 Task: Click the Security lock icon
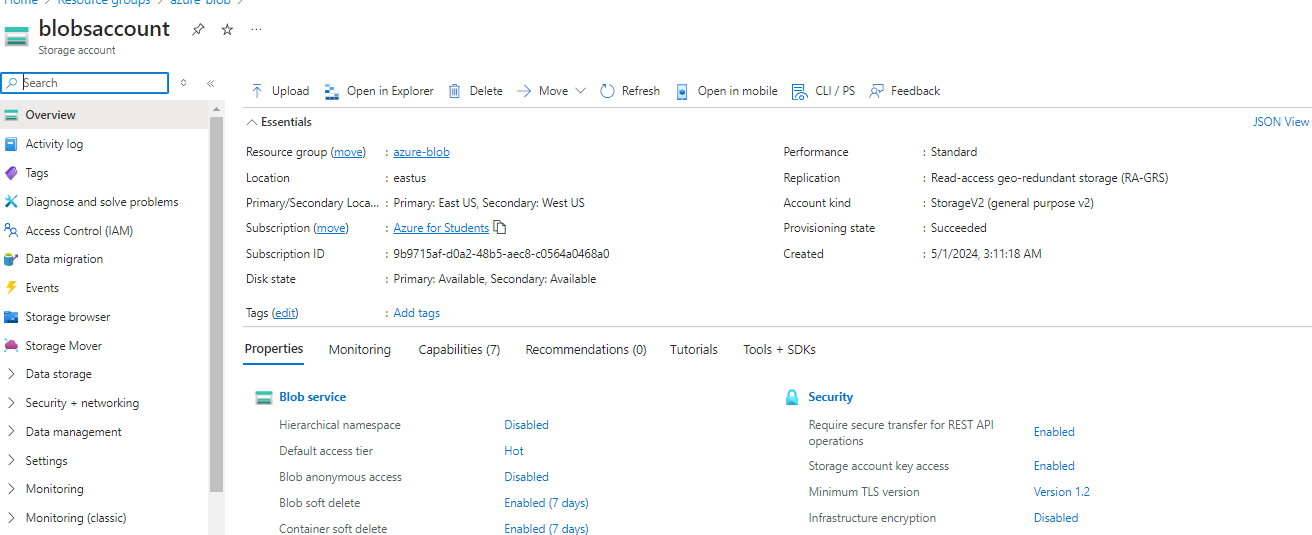pos(792,397)
